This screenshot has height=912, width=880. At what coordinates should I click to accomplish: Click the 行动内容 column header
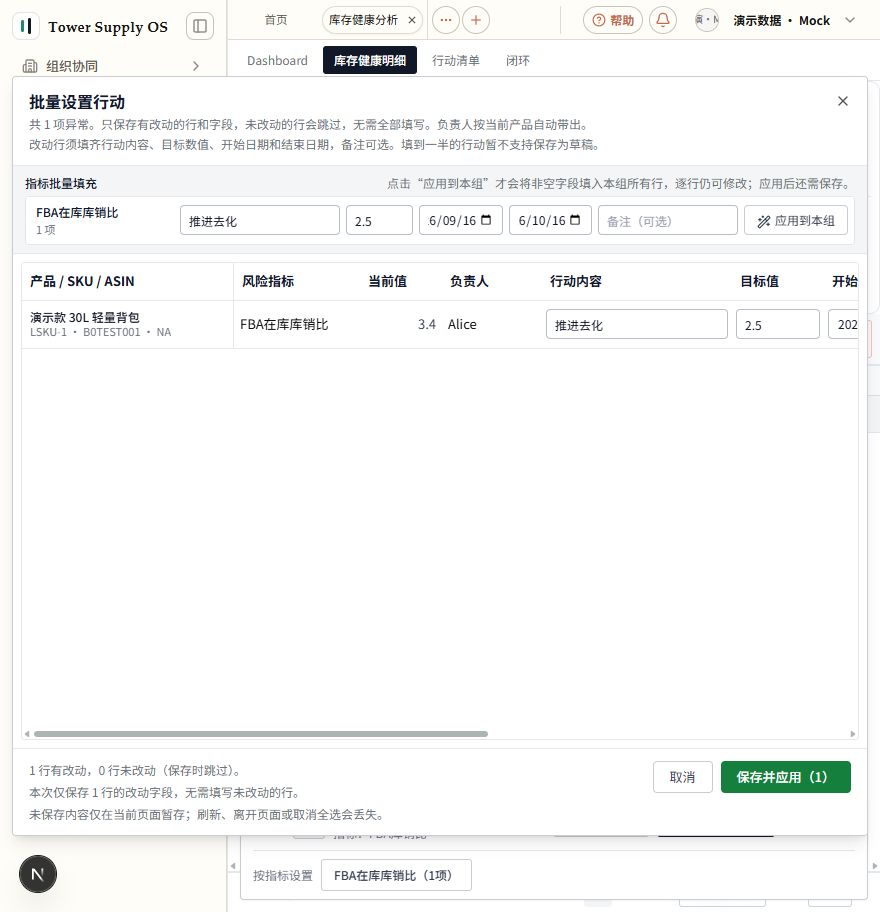click(576, 282)
